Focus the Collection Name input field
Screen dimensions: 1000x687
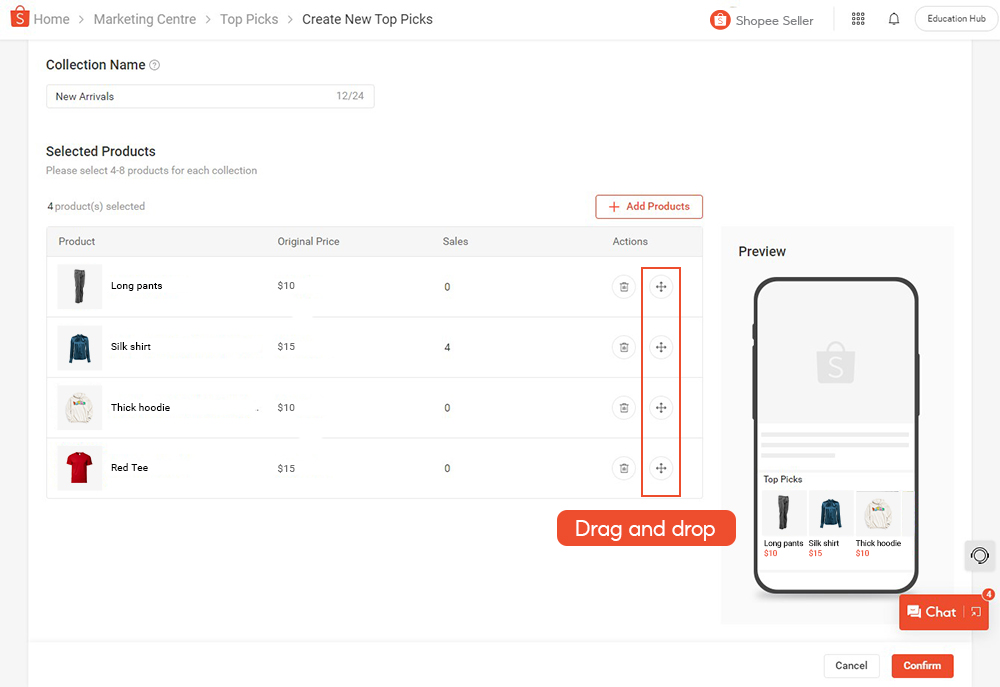(x=210, y=96)
